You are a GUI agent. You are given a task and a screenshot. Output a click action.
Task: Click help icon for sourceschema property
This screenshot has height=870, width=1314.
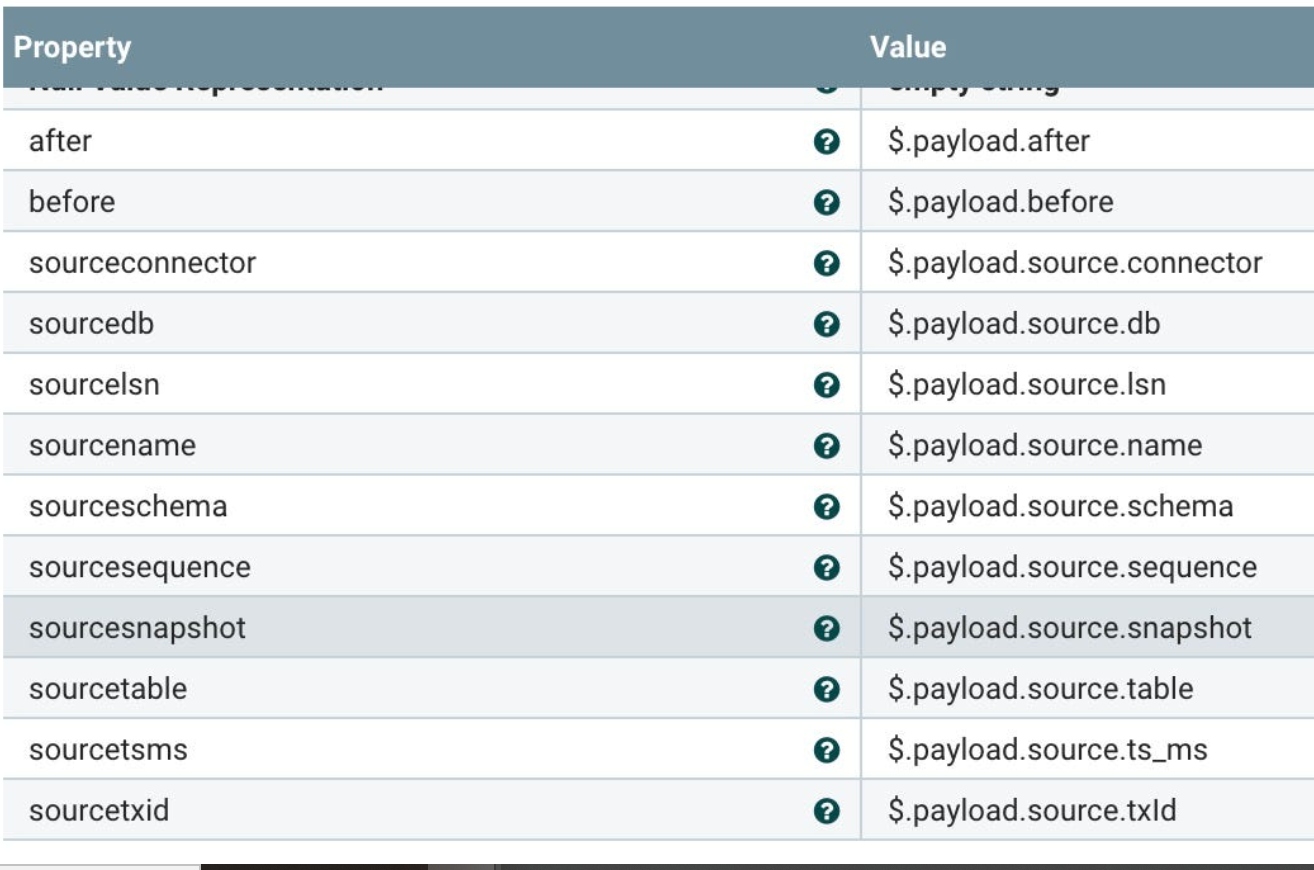point(826,507)
